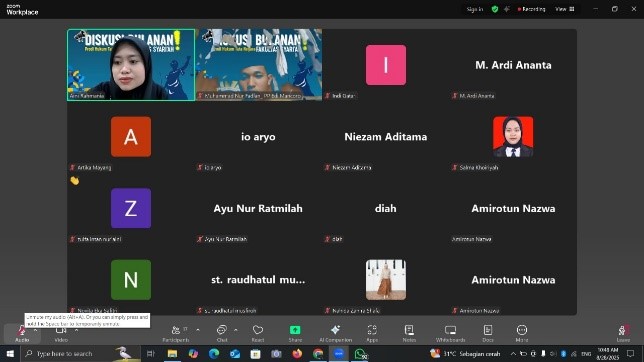Screen dimensions: 644x362
Task: Expand audio options arrow next to Audio
Action: [x=35, y=330]
